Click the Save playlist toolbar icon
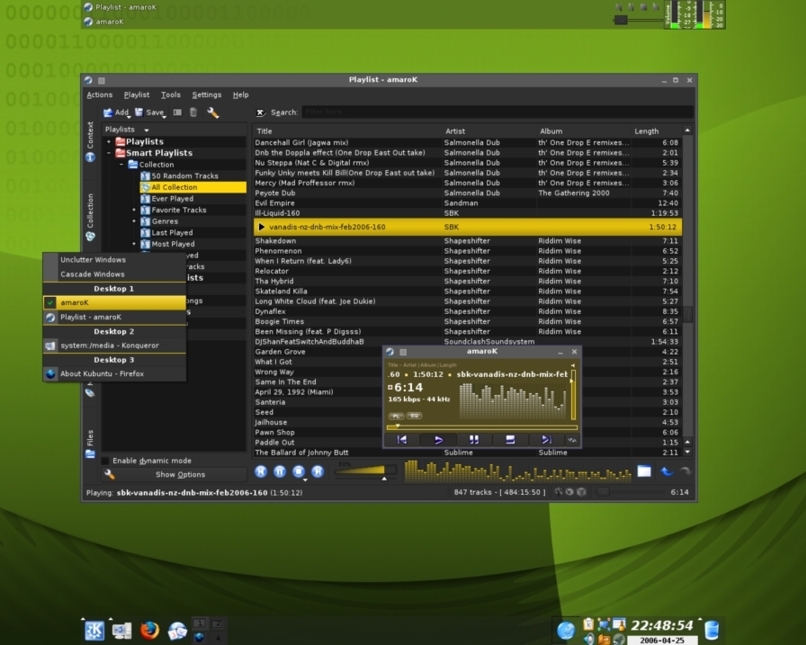This screenshot has height=645, width=806. 139,112
